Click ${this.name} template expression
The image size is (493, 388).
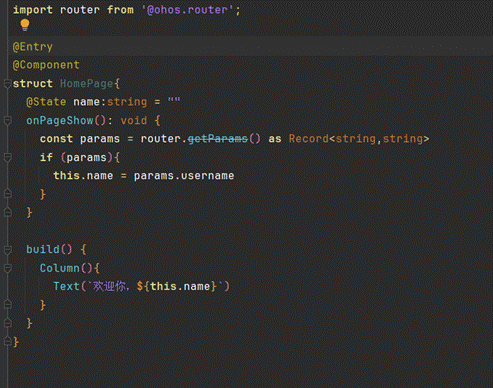[x=177, y=286]
